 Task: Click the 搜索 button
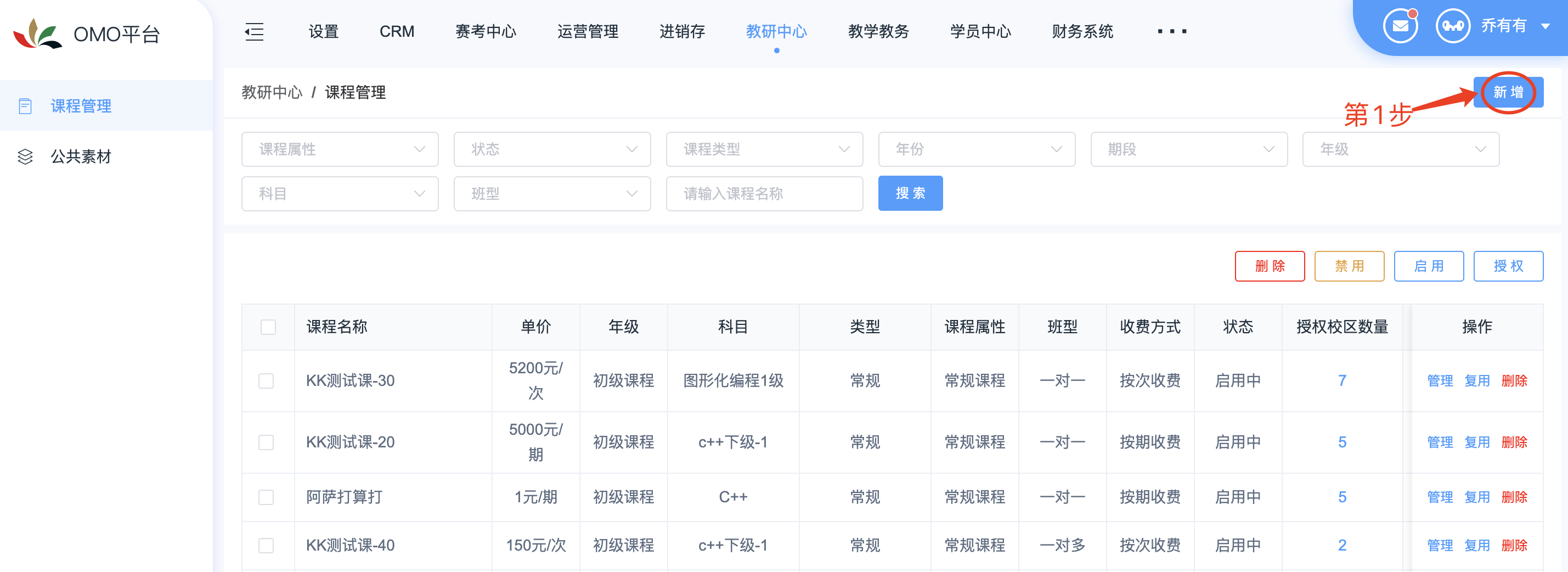click(910, 193)
